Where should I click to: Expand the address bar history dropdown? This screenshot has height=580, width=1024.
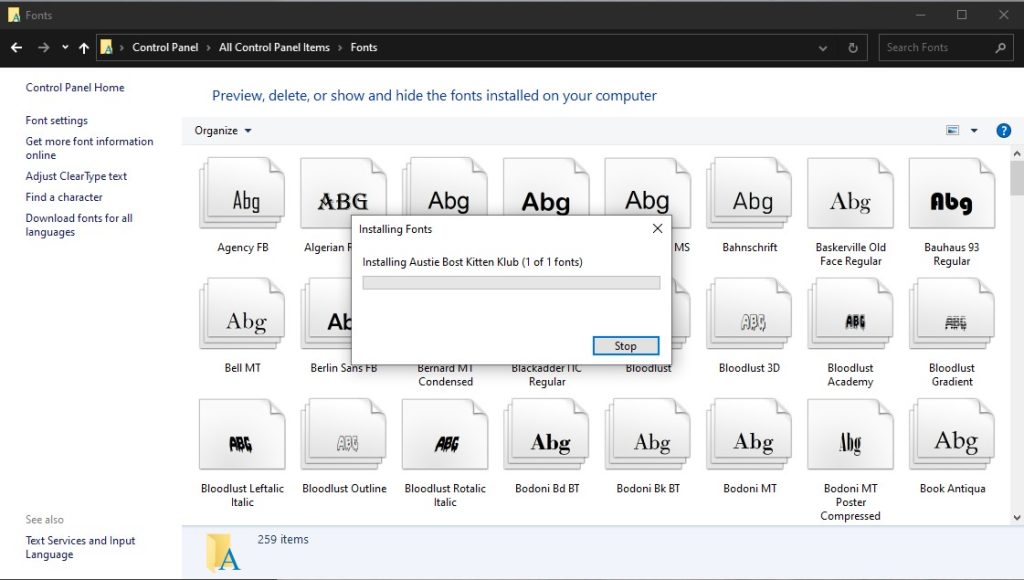(822, 47)
